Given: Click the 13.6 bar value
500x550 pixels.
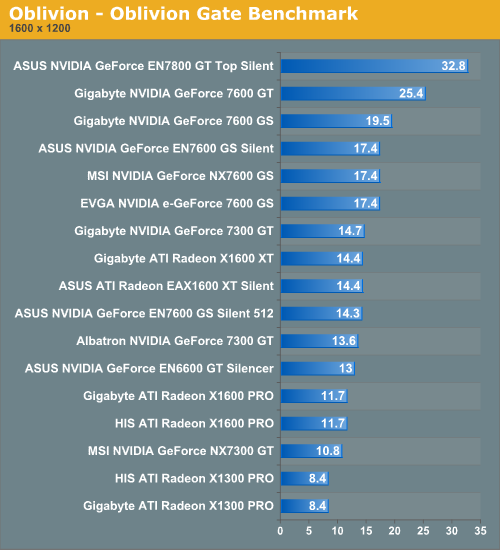Looking at the screenshot, I should (x=344, y=341).
